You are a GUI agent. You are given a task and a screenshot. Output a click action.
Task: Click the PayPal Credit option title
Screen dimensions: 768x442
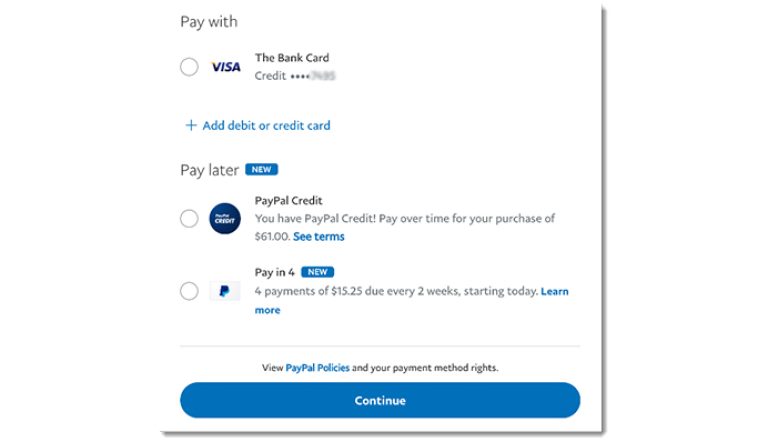tap(289, 200)
